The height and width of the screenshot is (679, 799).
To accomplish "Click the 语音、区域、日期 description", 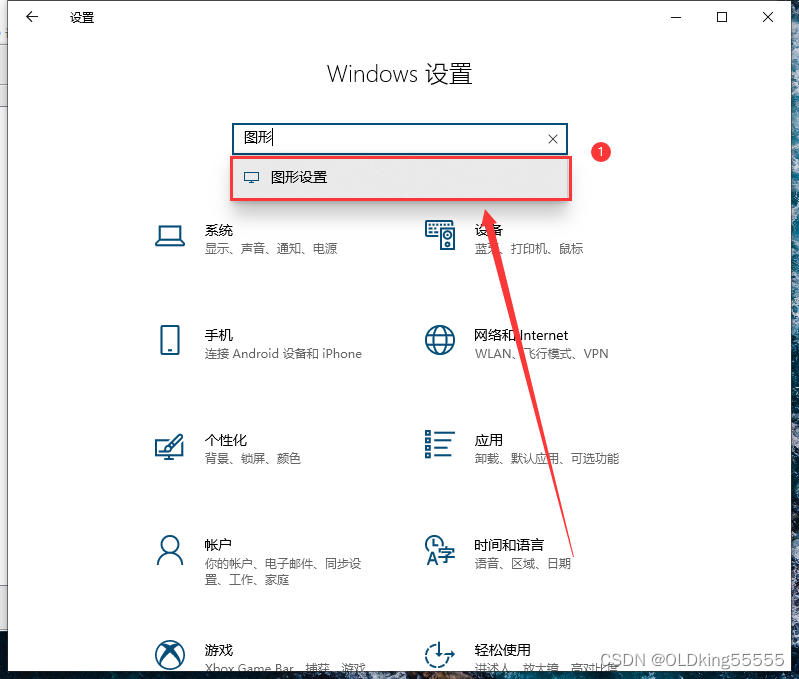I will (523, 563).
